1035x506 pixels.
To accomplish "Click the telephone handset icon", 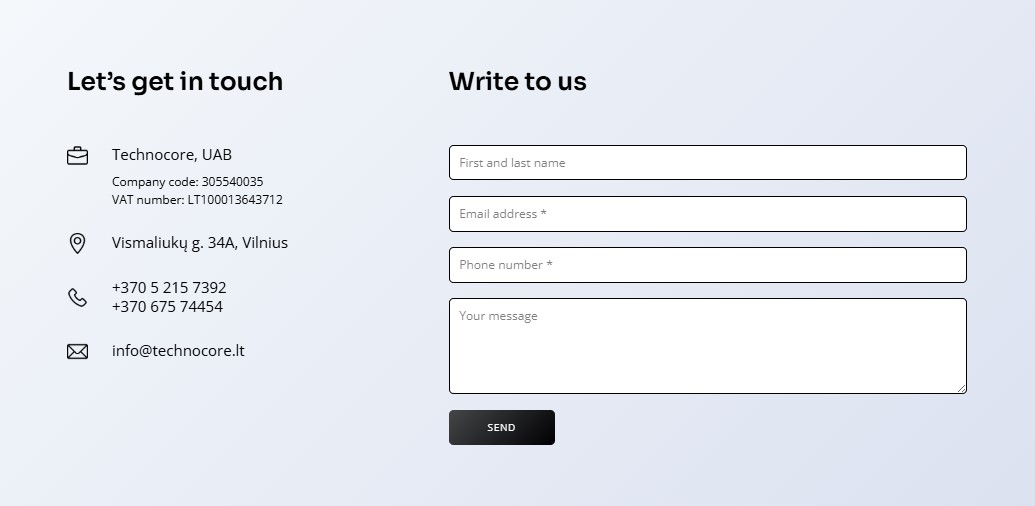I will 77,298.
